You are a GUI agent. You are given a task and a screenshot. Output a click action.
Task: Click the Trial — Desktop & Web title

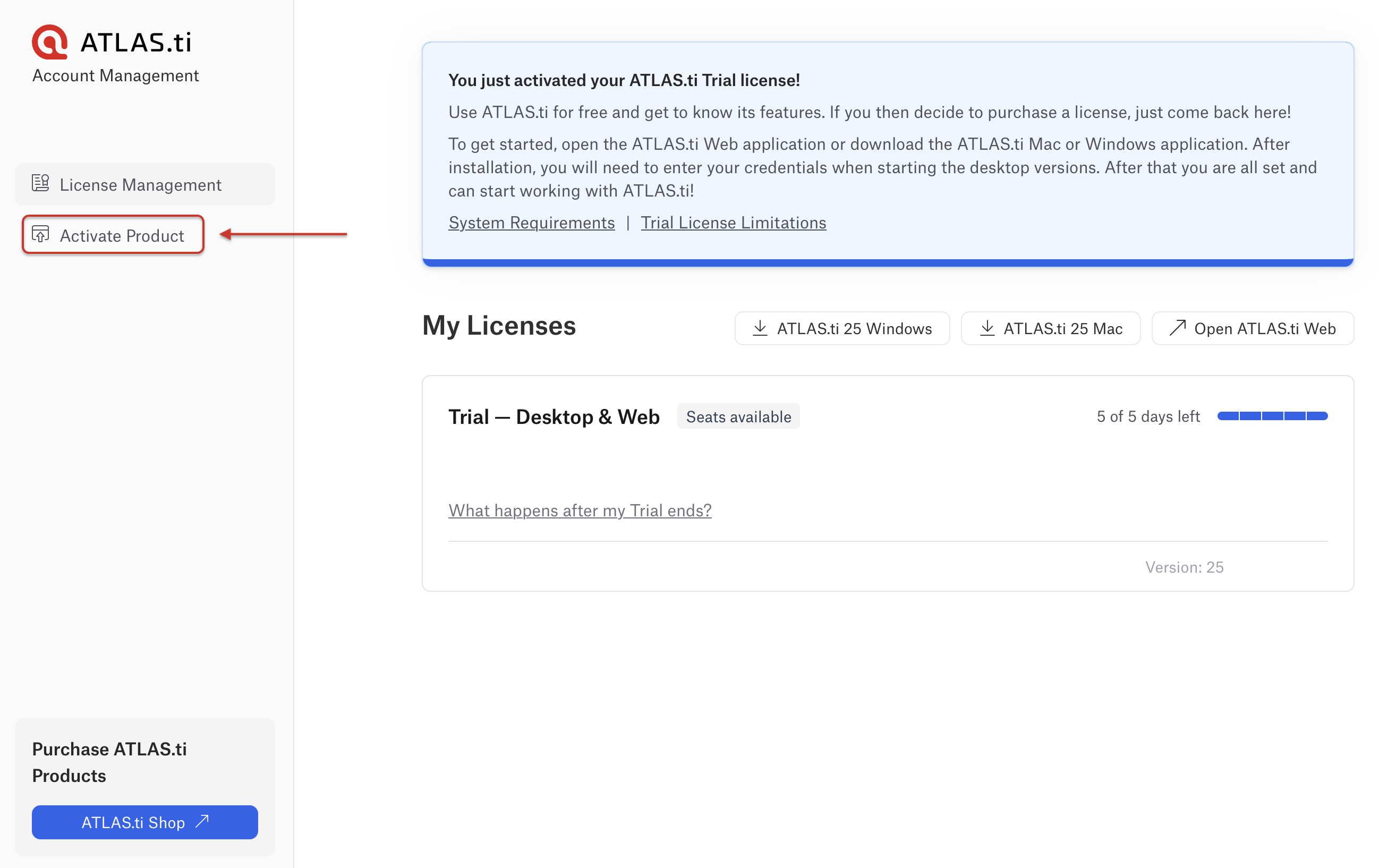click(x=553, y=417)
